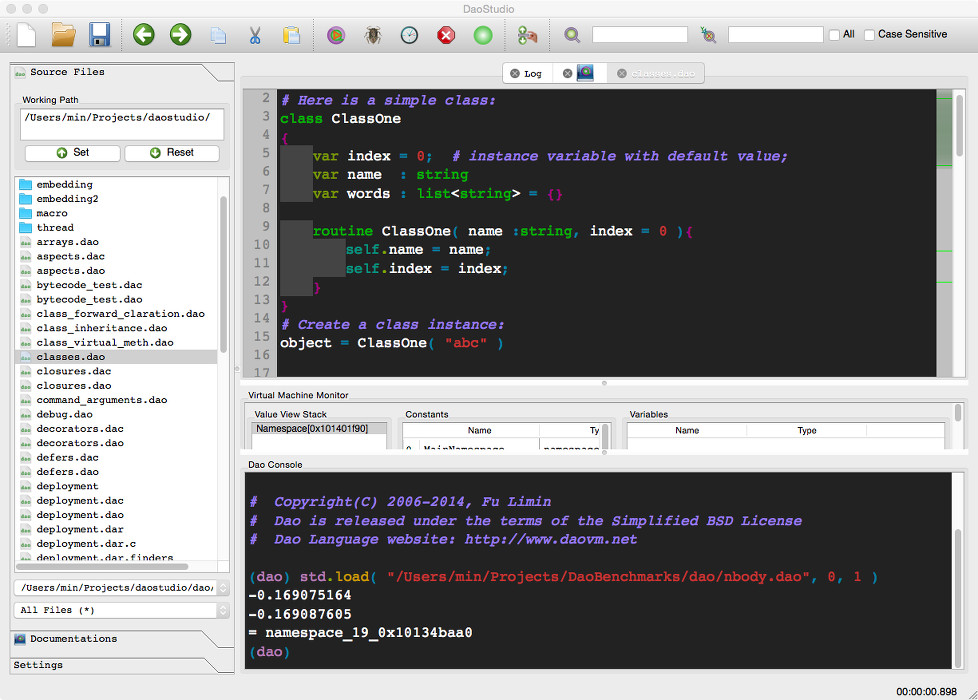Go back with the green left arrow

(143, 34)
